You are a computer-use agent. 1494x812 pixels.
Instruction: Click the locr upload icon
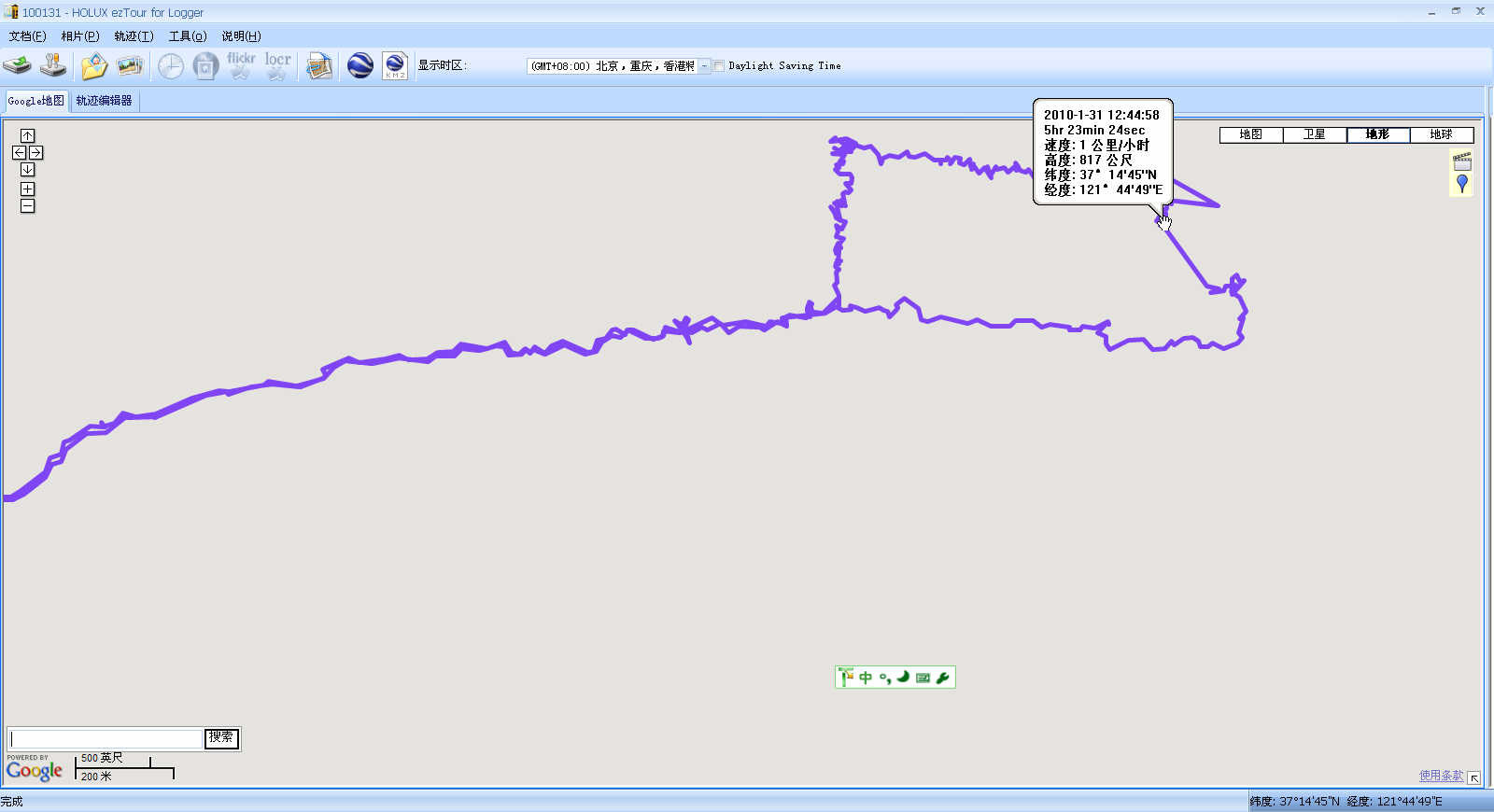tap(277, 65)
